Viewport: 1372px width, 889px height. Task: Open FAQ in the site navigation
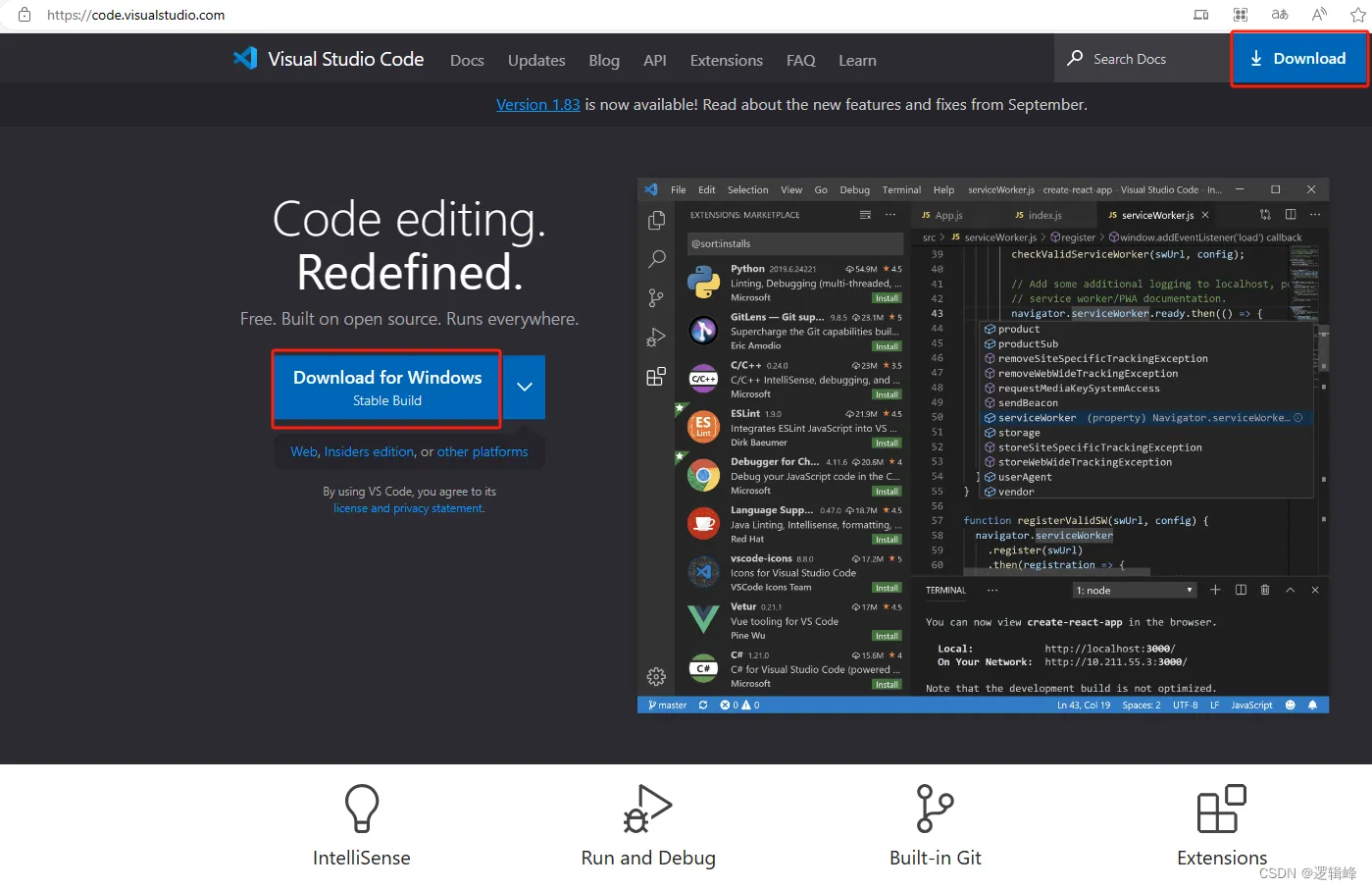point(801,60)
